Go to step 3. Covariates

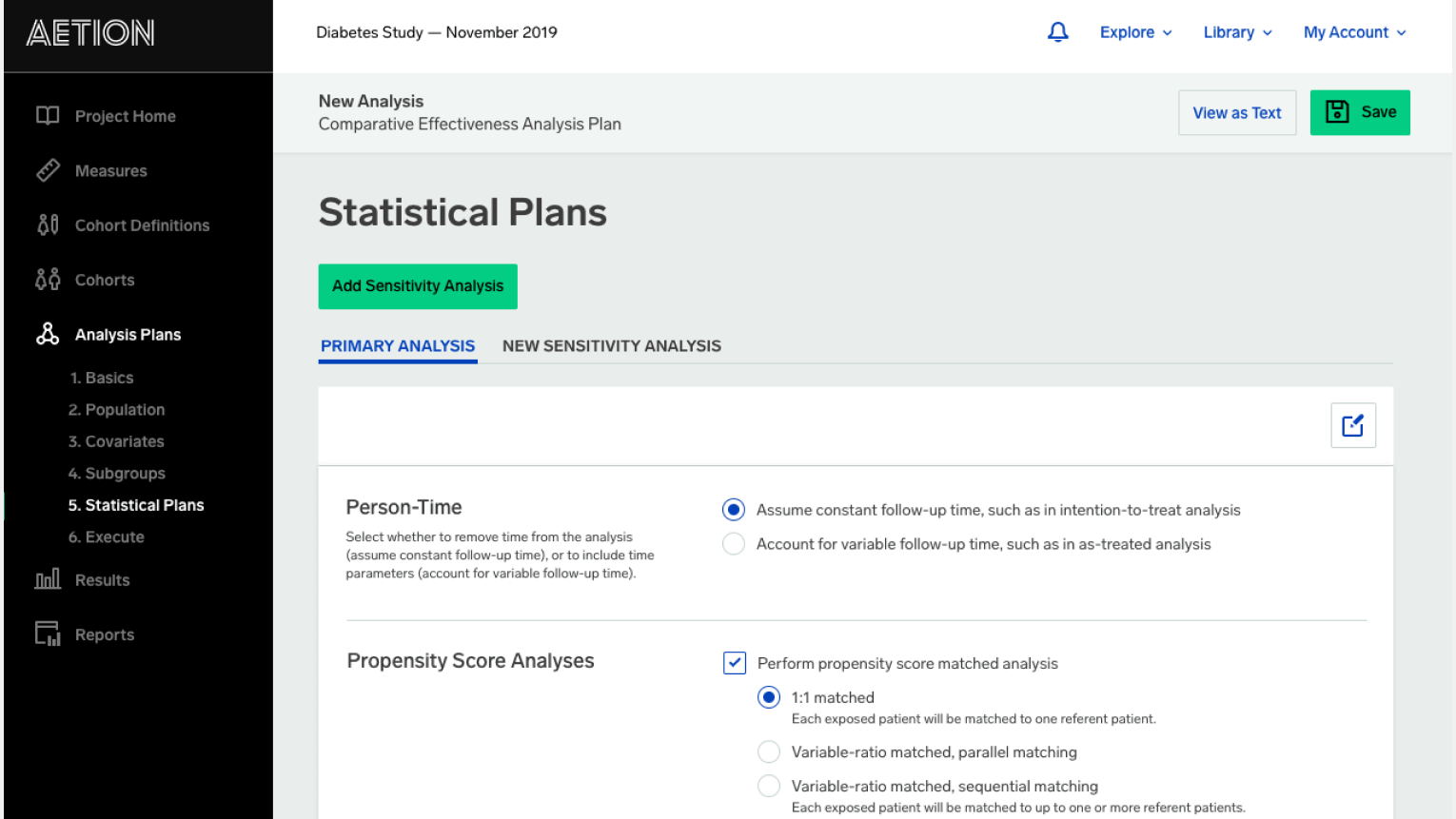click(116, 441)
